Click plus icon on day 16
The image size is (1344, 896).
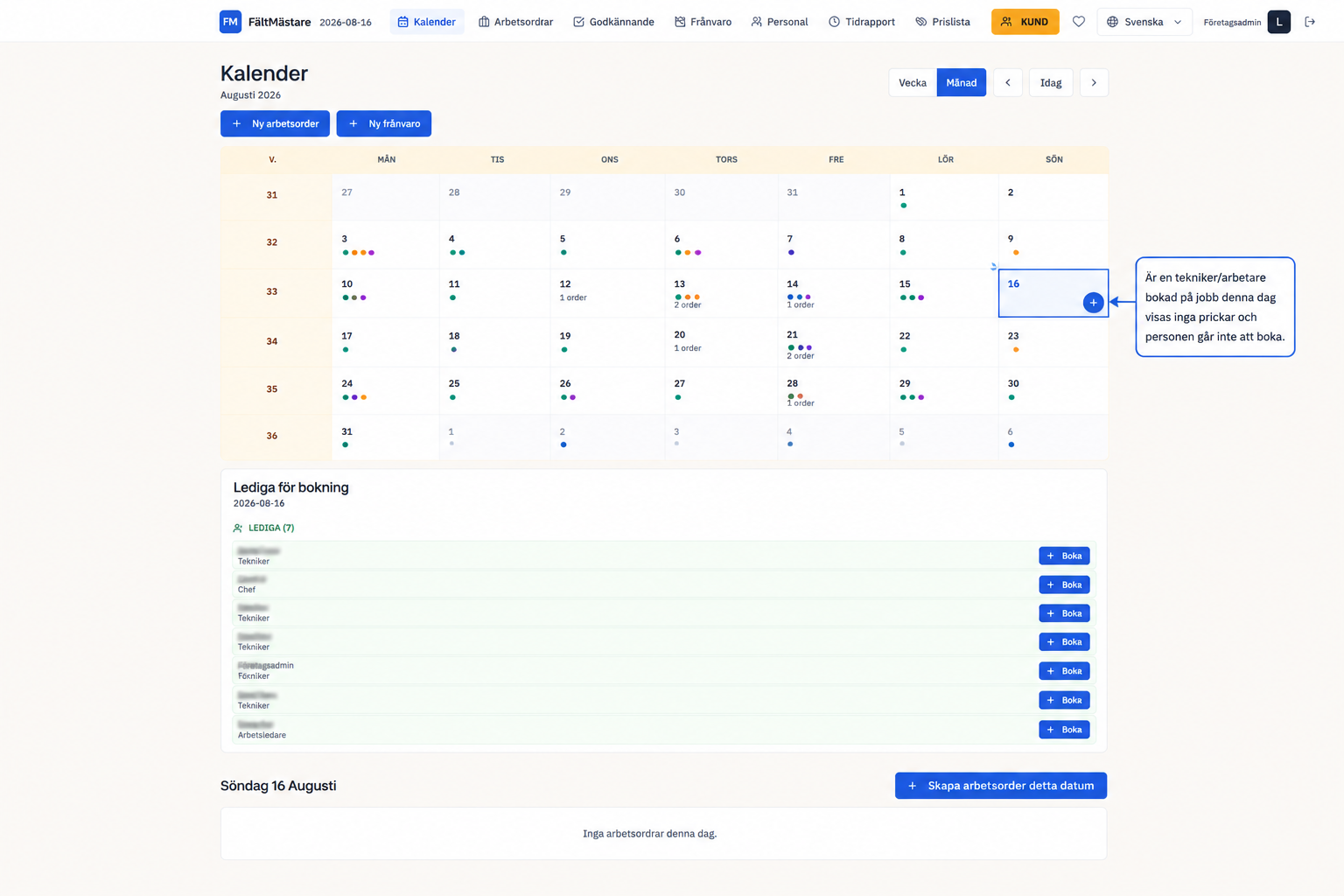[1093, 302]
